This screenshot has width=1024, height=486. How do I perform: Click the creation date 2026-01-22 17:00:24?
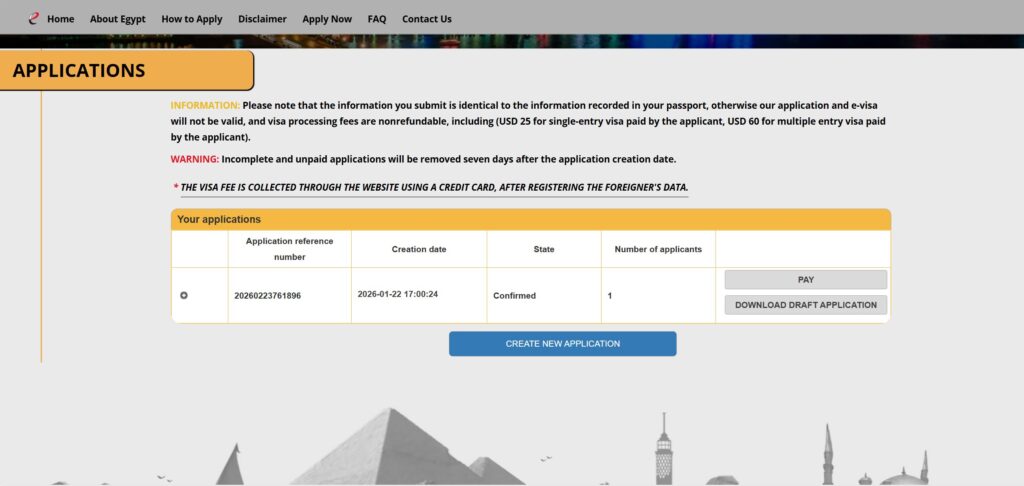tap(412, 294)
